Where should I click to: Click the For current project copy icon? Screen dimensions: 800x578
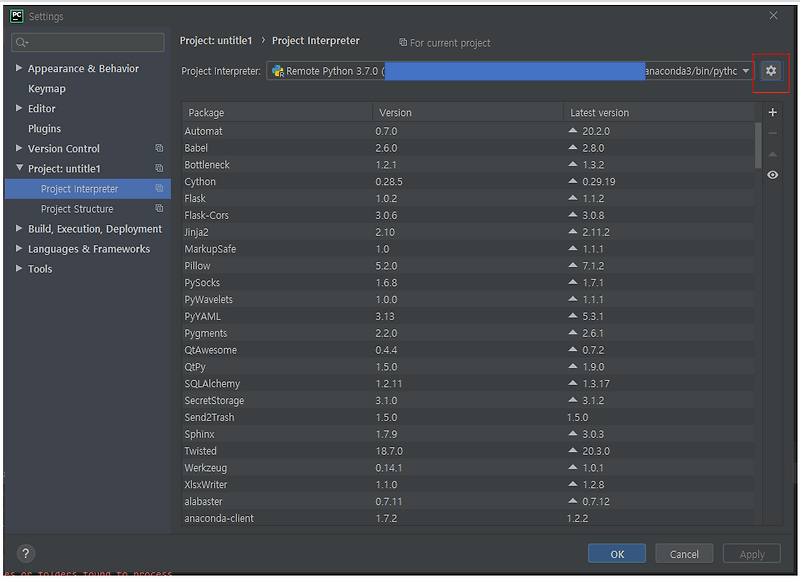coord(403,42)
